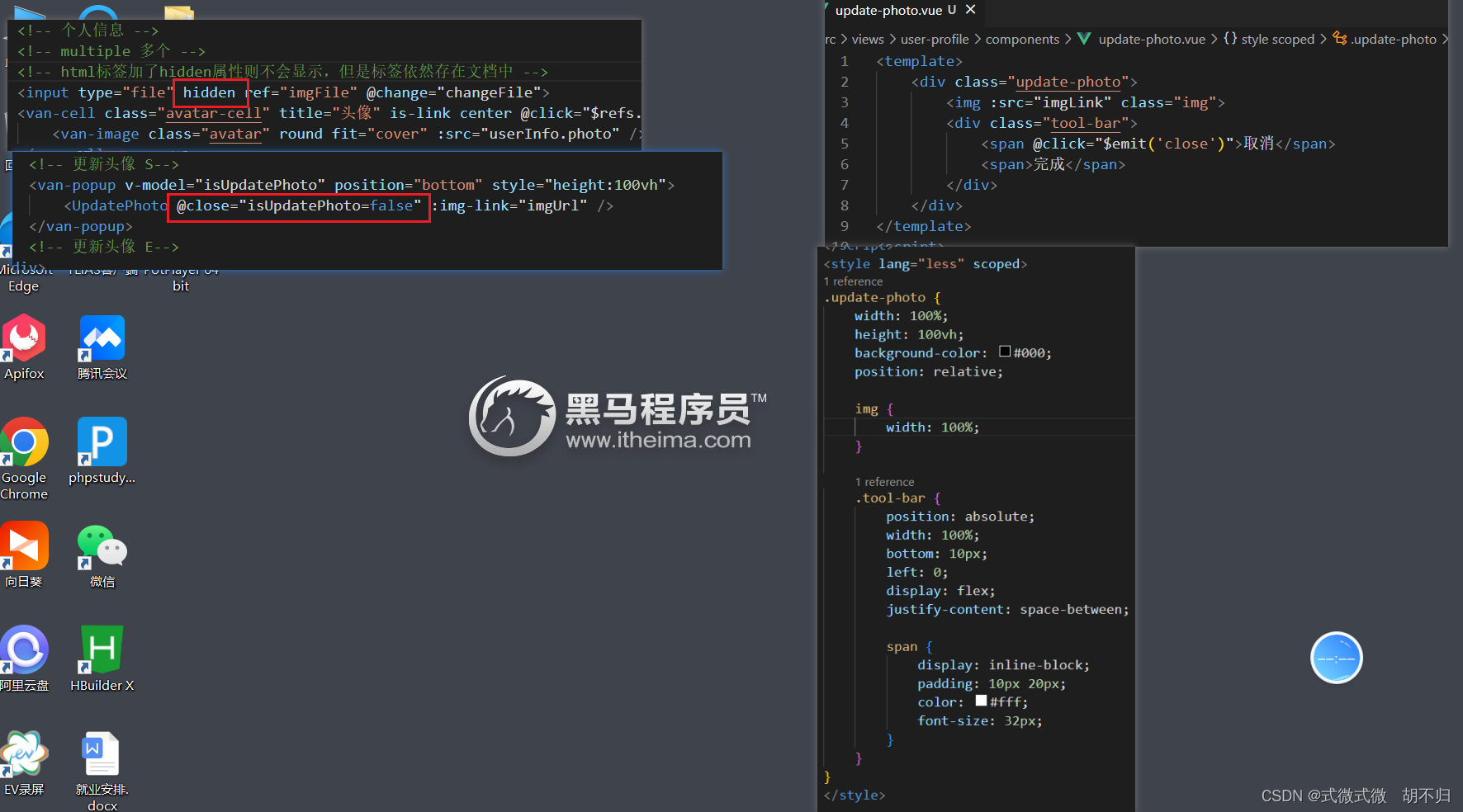Open the 就业安排.docx document icon
The height and width of the screenshot is (812, 1463).
pyautogui.click(x=102, y=771)
